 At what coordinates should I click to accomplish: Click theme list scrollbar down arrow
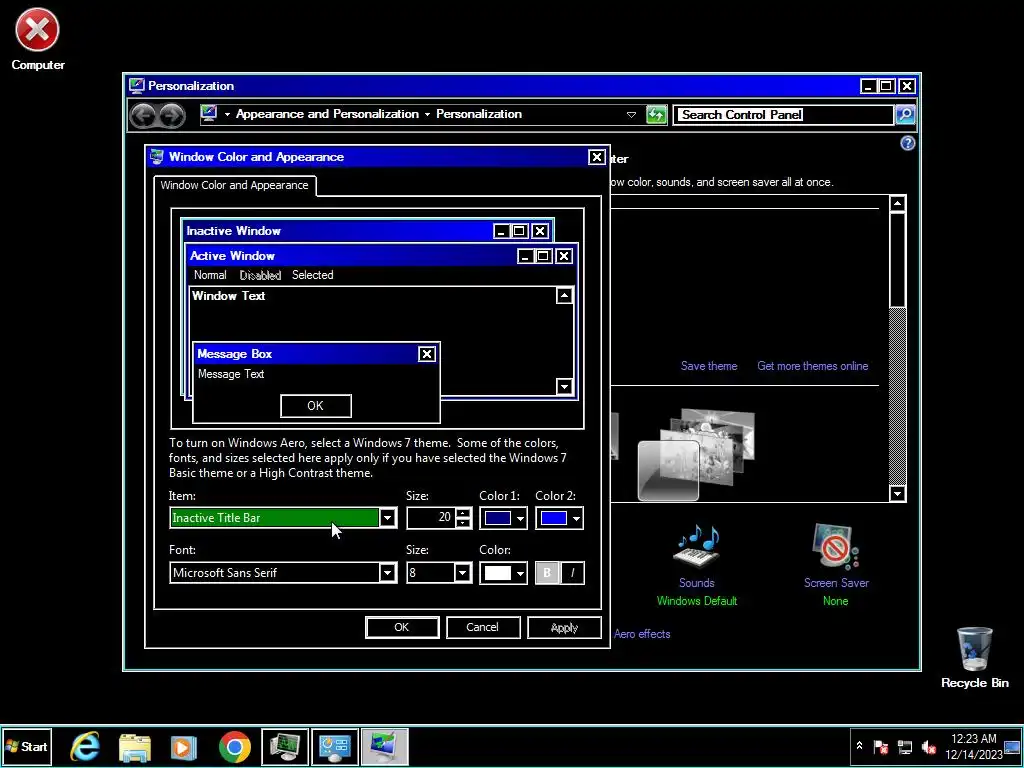(897, 494)
